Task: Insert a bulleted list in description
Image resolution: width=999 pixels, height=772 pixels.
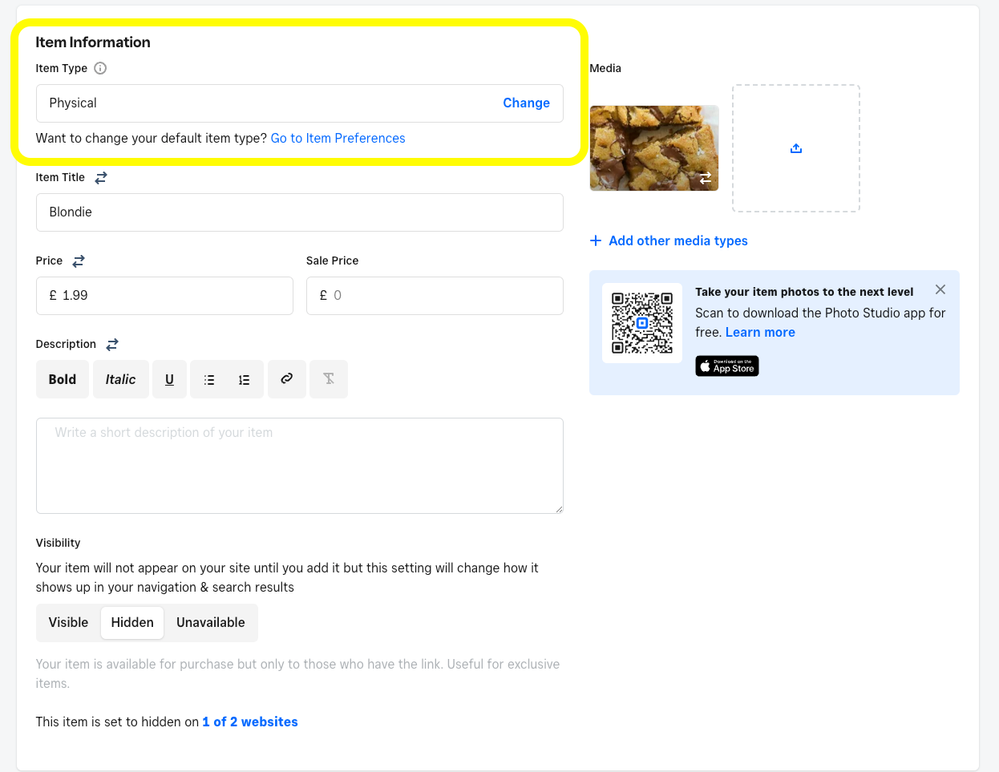Action: coord(209,380)
